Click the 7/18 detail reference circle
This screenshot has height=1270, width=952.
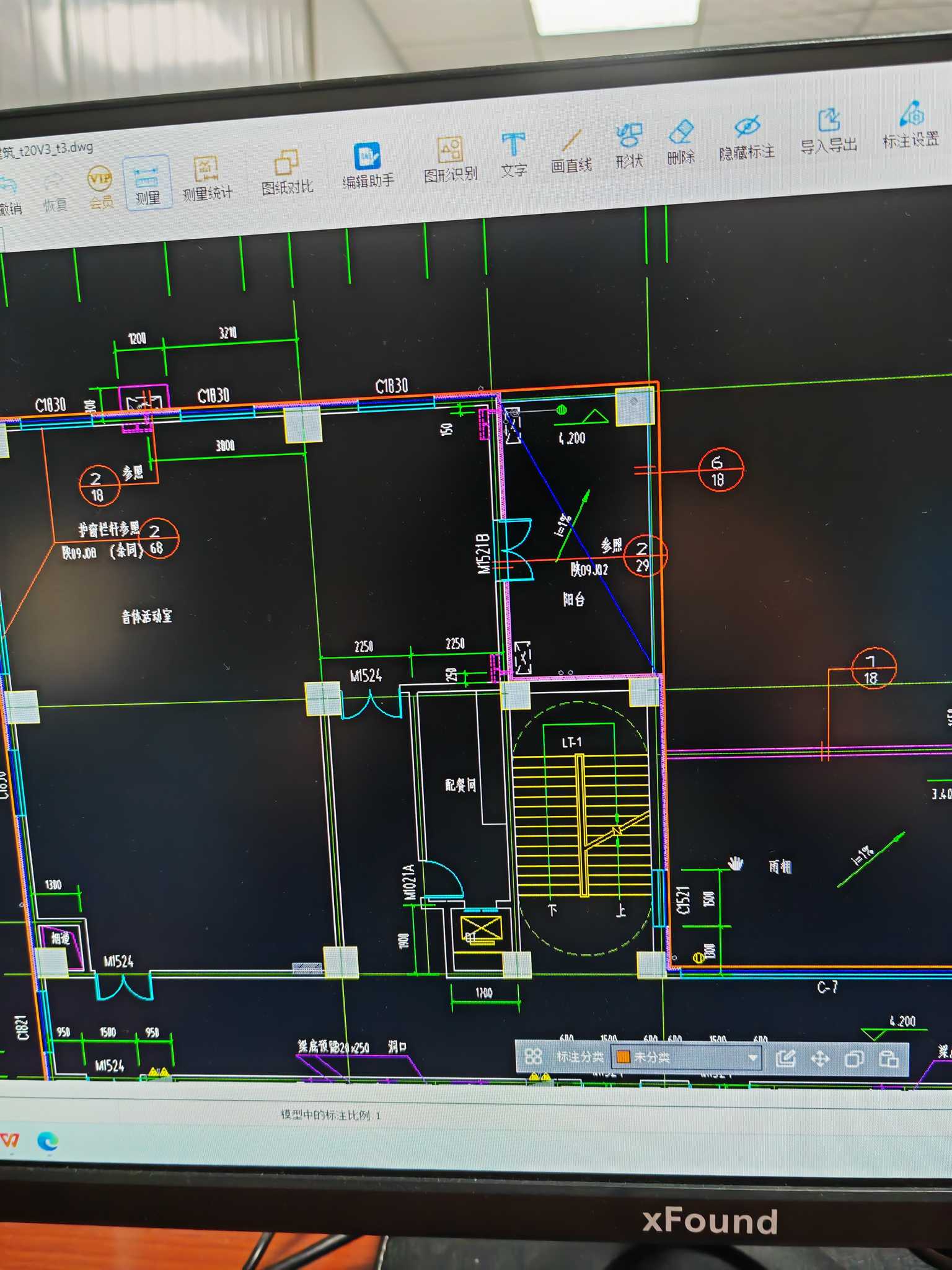(x=873, y=669)
